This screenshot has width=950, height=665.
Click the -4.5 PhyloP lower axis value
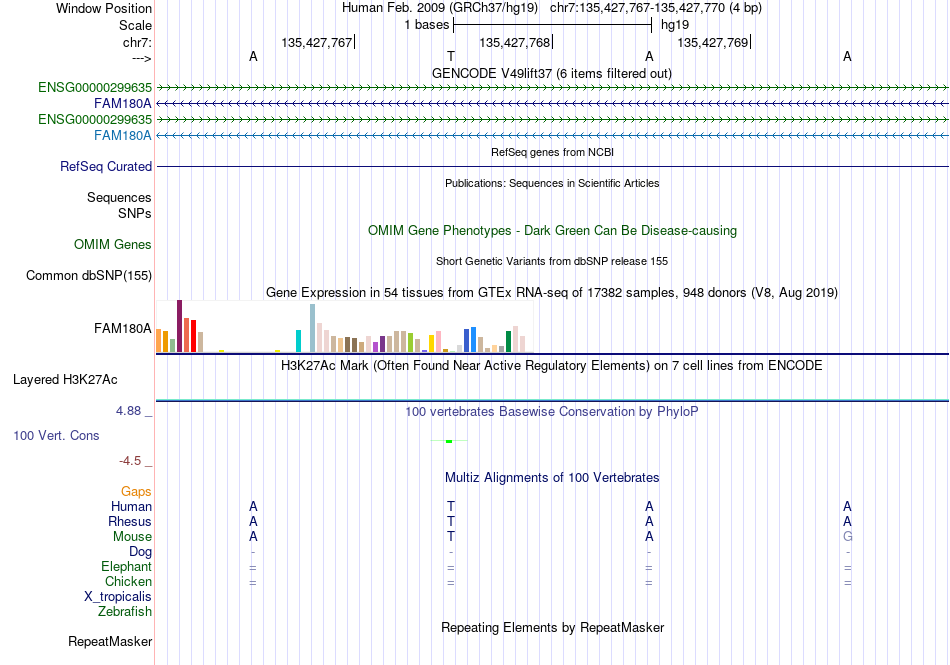(x=130, y=461)
